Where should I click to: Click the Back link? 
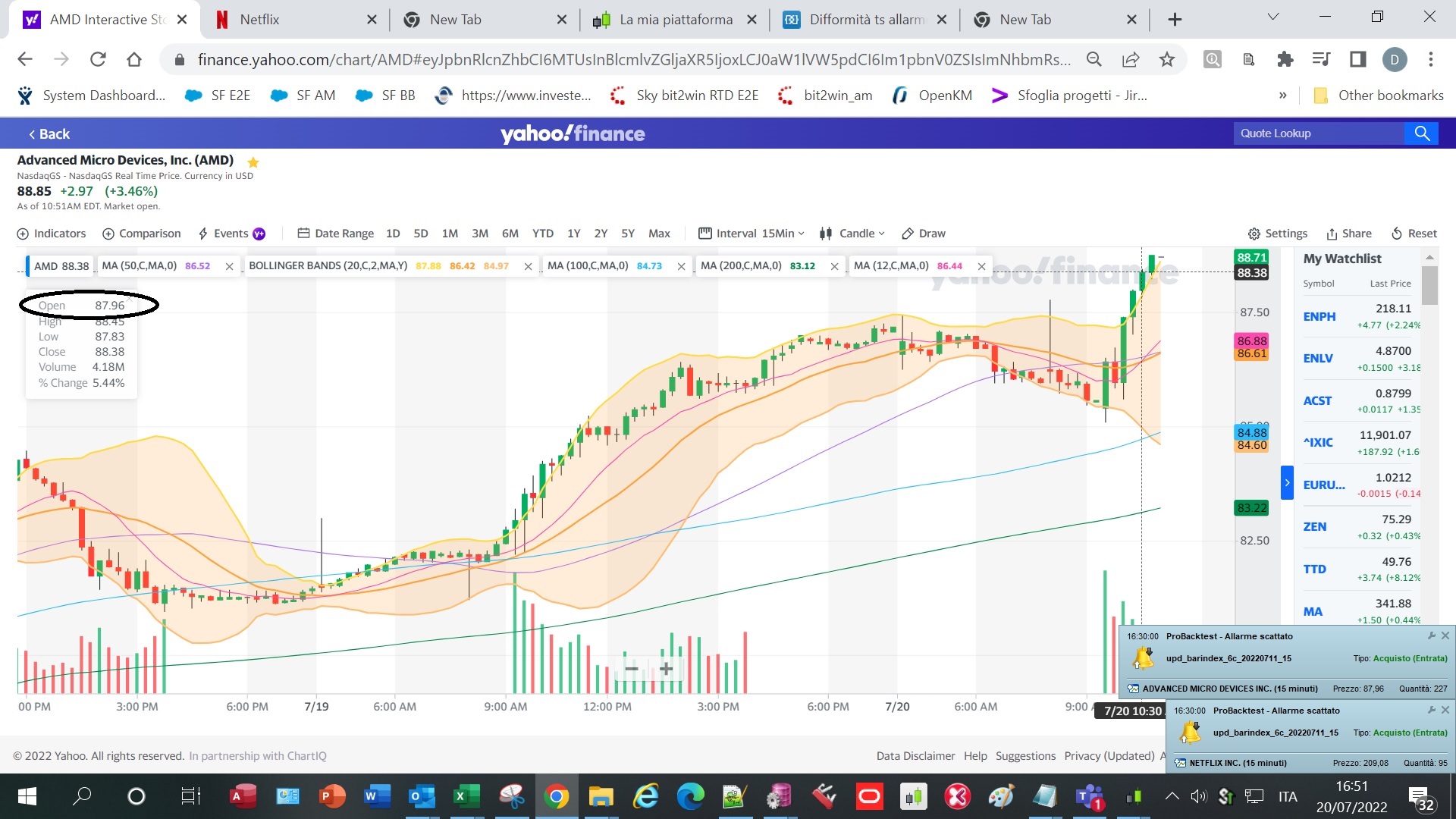click(49, 134)
